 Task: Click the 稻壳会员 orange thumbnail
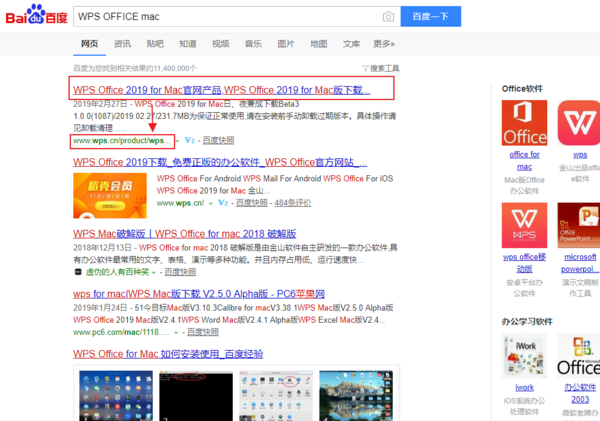pos(110,196)
